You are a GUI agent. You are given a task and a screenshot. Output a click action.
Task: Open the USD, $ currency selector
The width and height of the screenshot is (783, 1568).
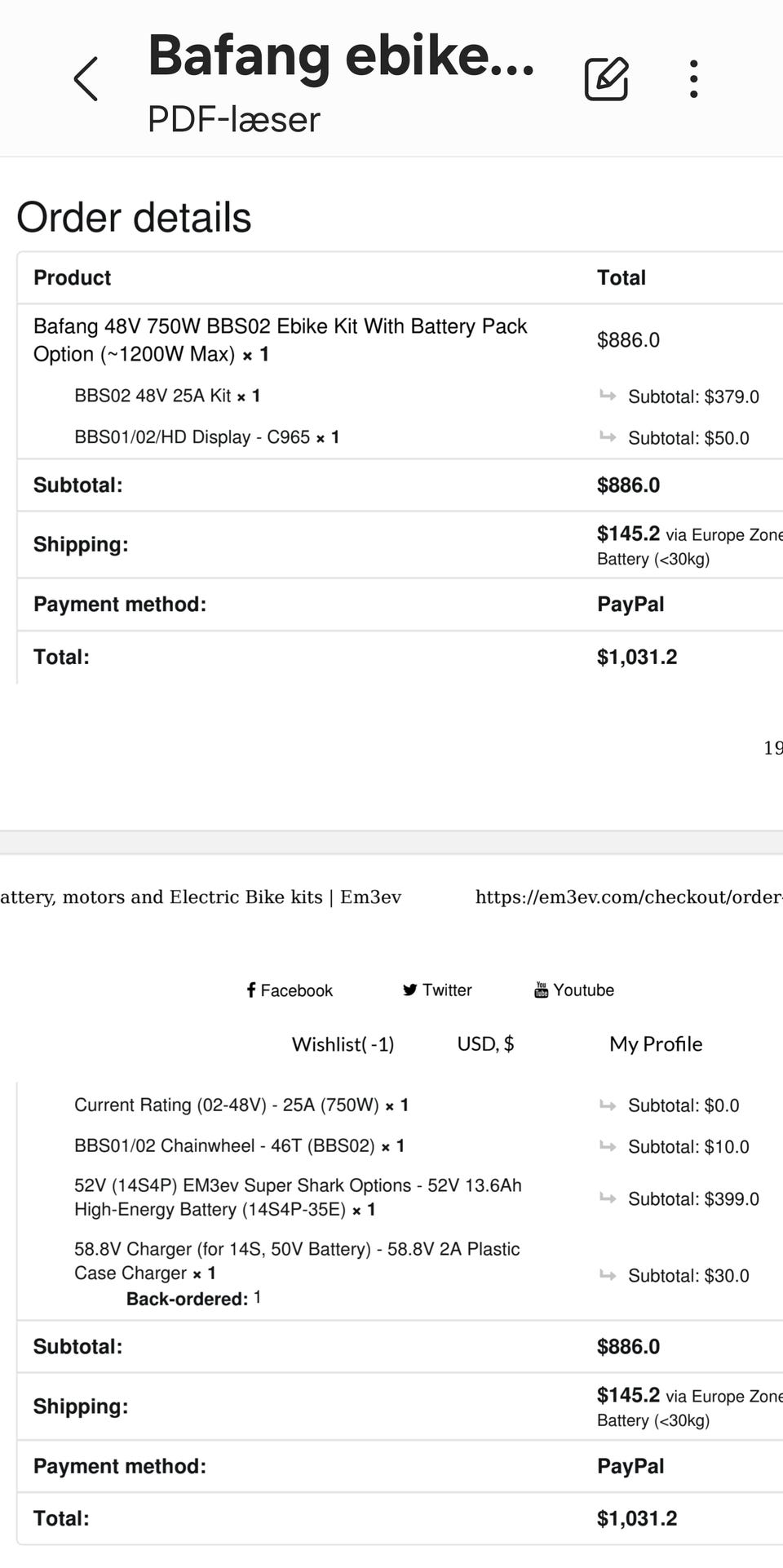coord(485,1043)
